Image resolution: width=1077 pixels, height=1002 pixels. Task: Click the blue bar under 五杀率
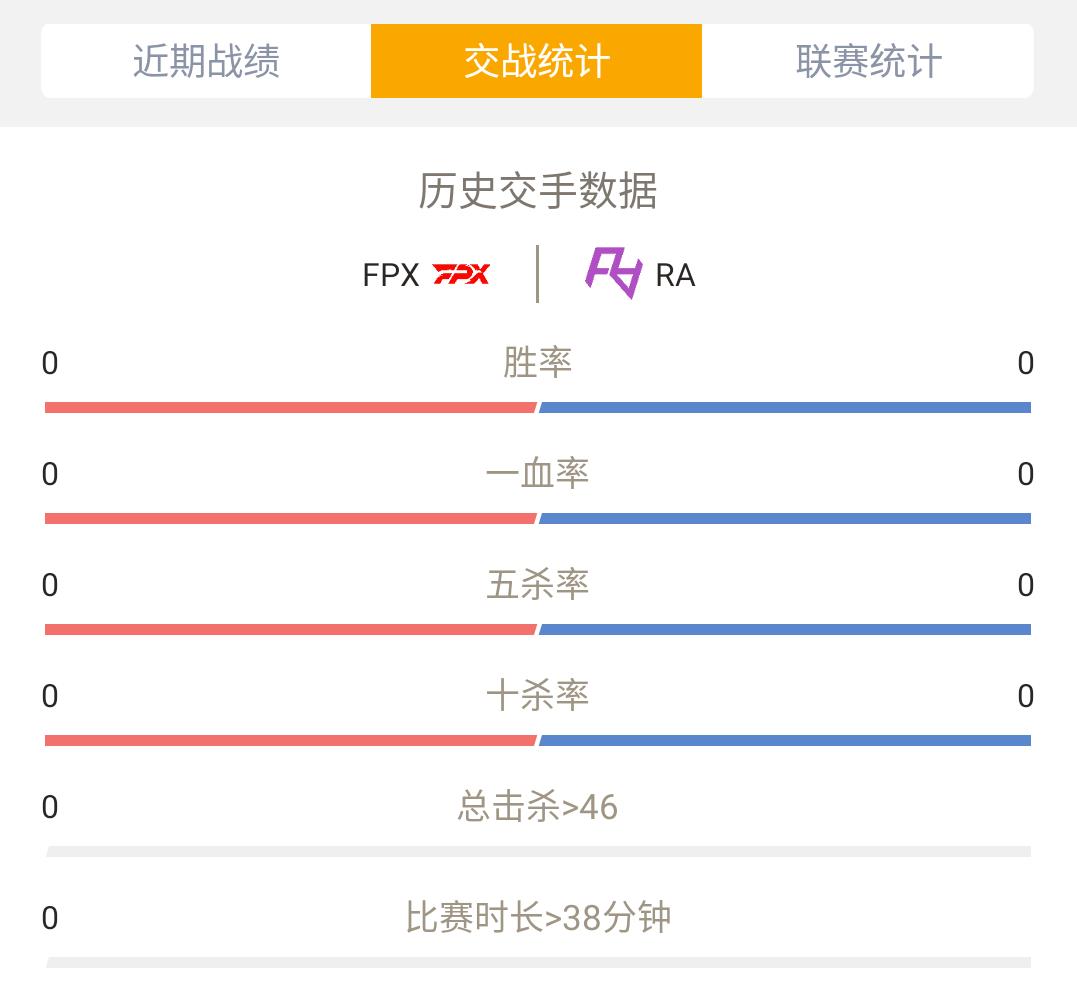pos(785,630)
